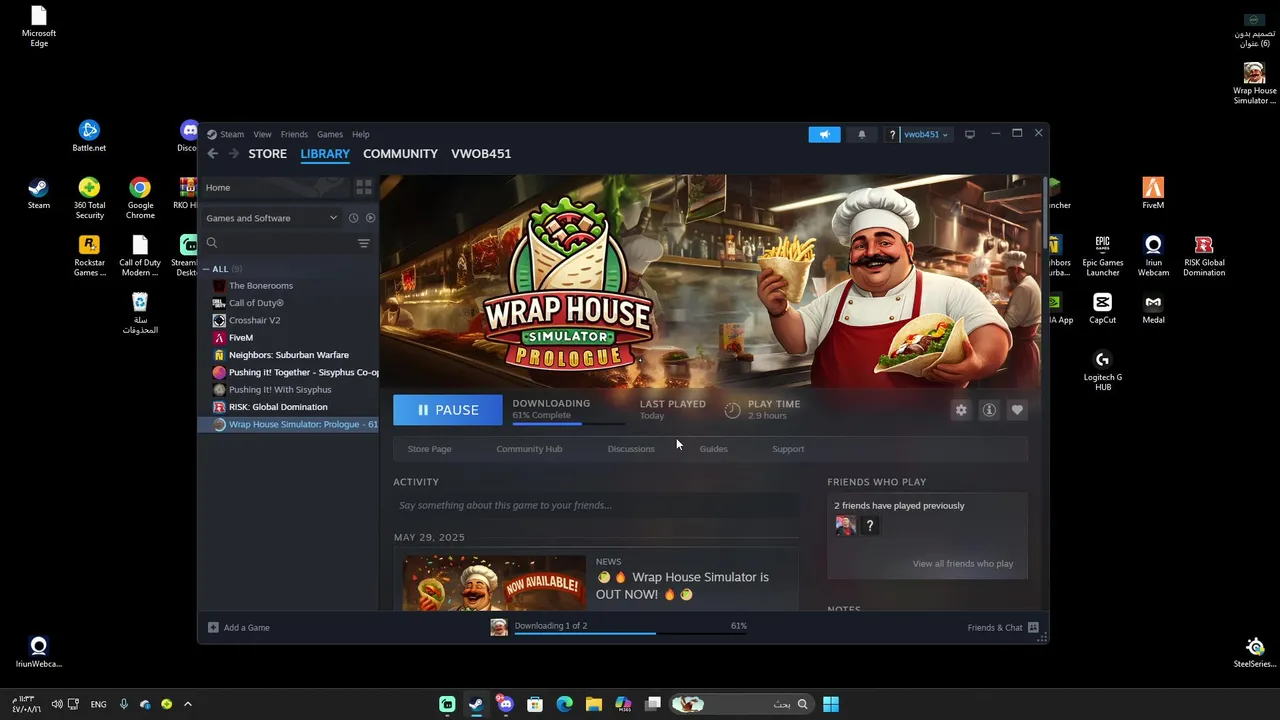Click the library search field
Screen dimensions: 1280x720
click(x=279, y=243)
